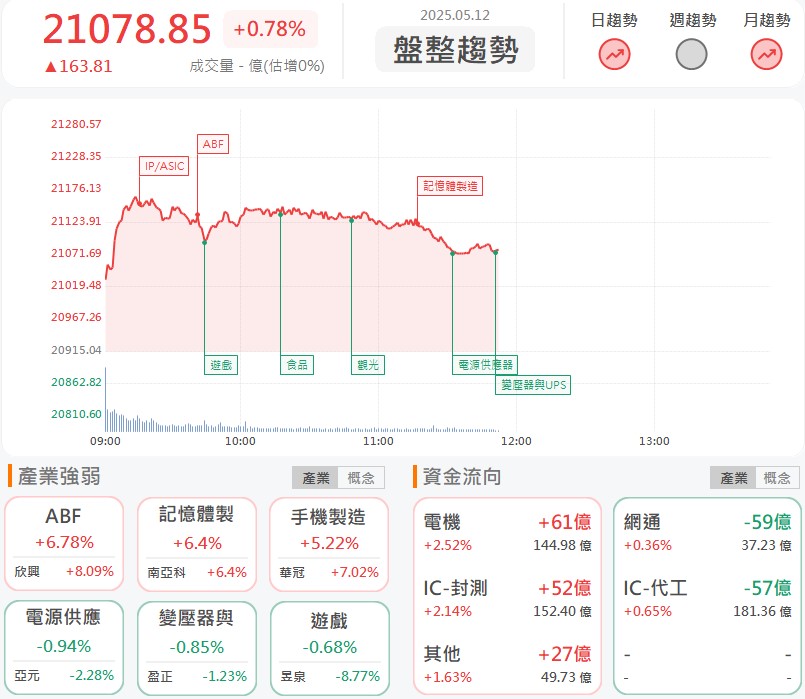Image resolution: width=805 pixels, height=699 pixels.
Task: Click stock 亞元 -2.28% row
Action: [x=64, y=675]
